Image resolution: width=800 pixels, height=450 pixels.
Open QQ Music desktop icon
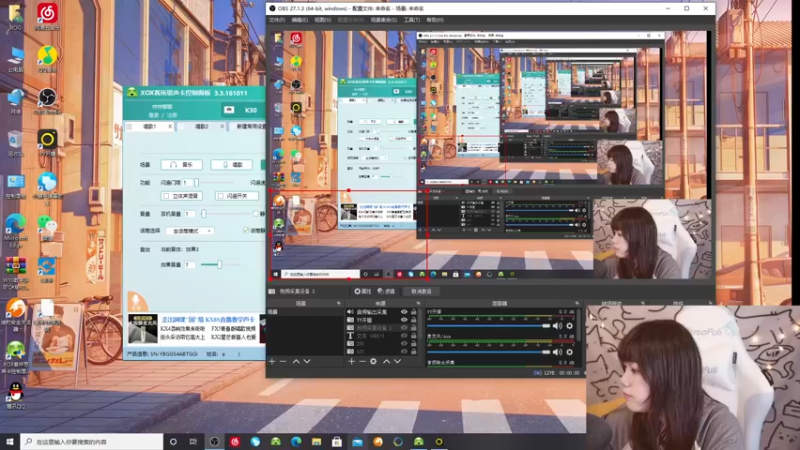click(47, 58)
